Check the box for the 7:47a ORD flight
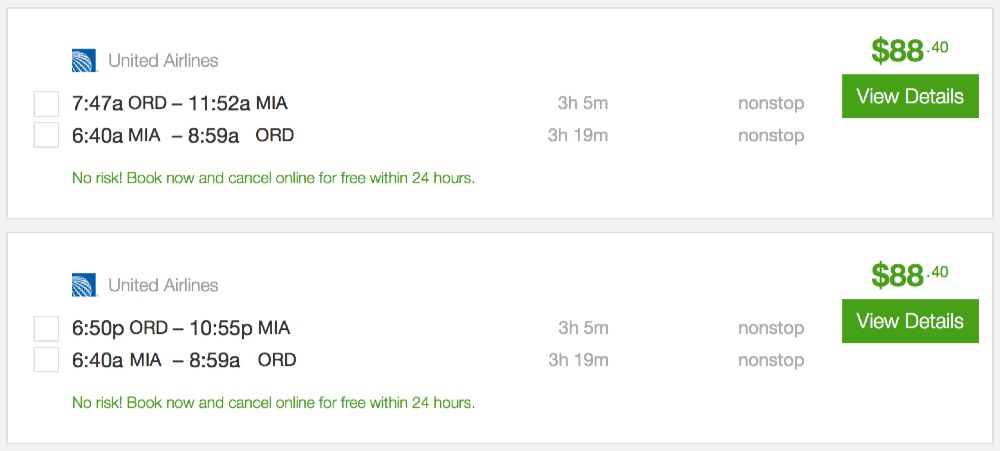The height and width of the screenshot is (451, 1000). click(x=46, y=104)
